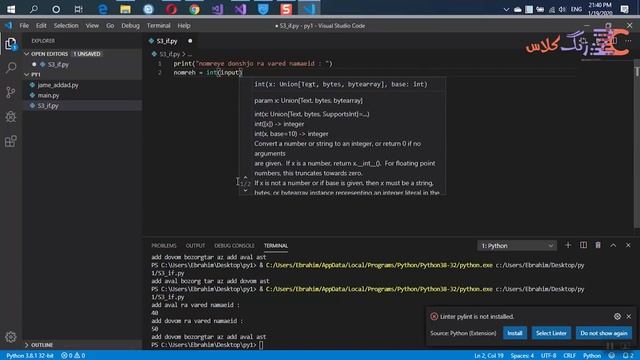Show next signature with down arrow
Screen dimensions: 640x360
245,190
